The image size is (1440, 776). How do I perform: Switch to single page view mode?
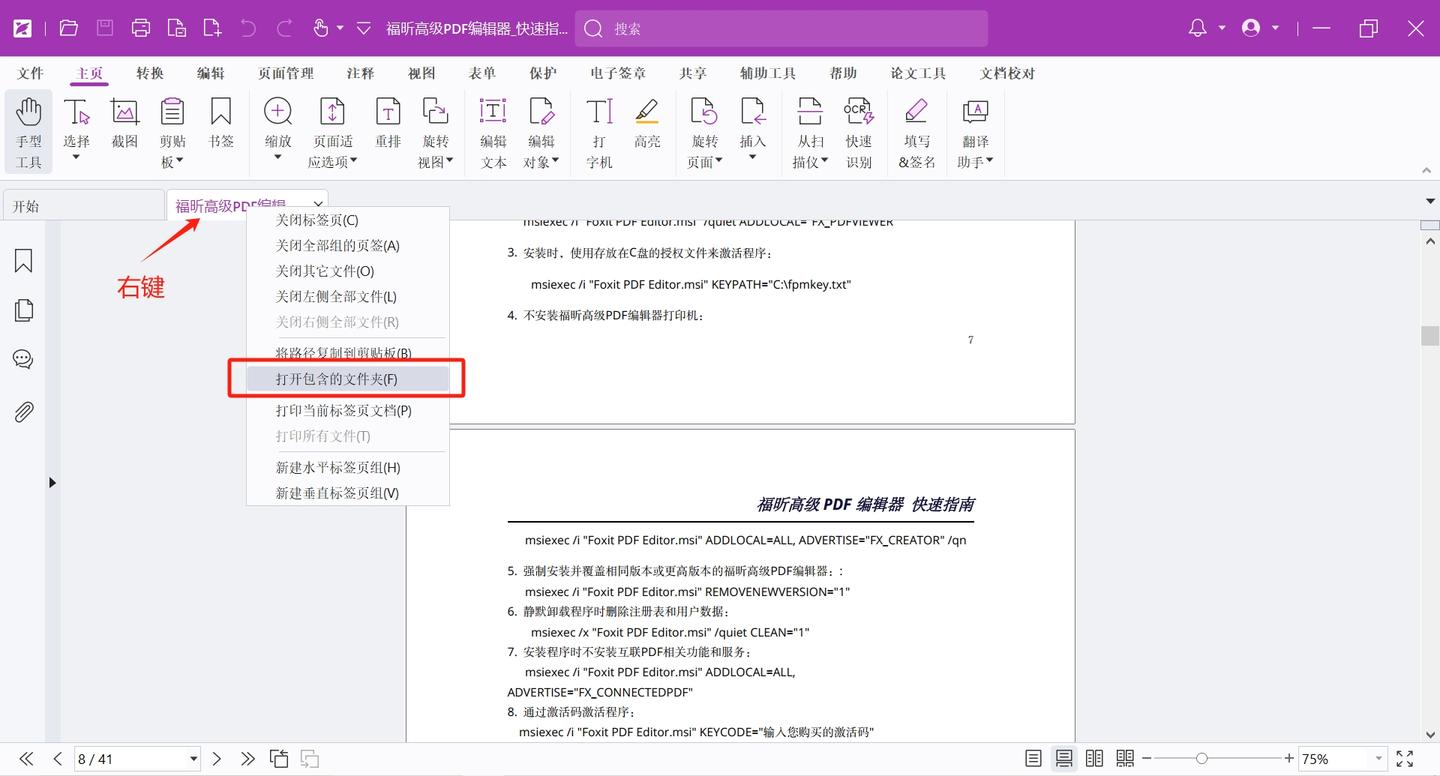point(1034,759)
